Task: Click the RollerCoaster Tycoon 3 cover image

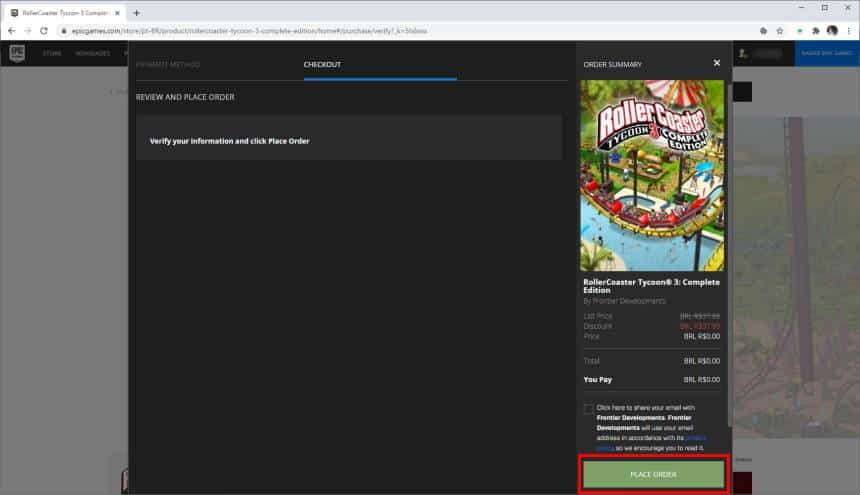Action: pyautogui.click(x=652, y=175)
